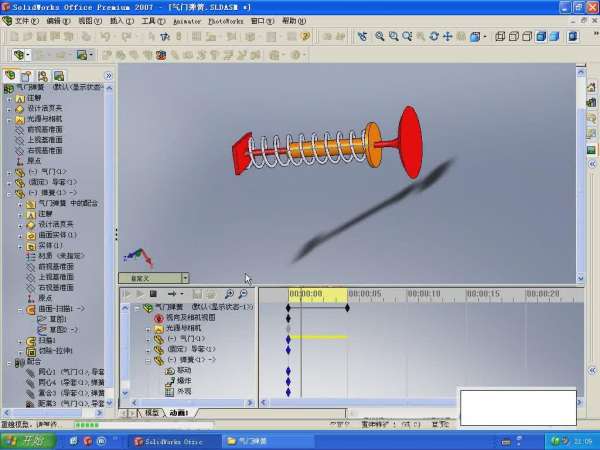Open the PhotoWorks menu
600x450 pixels.
click(x=225, y=20)
